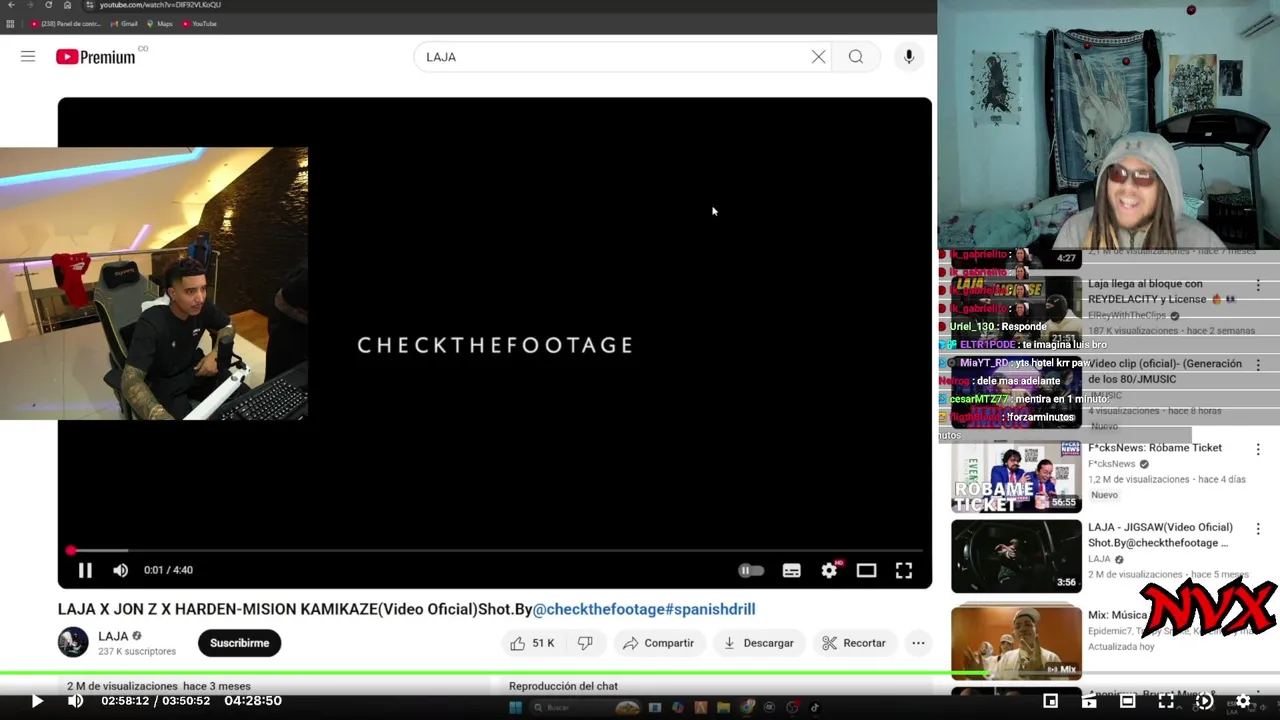Open browser home button

(x=66, y=5)
